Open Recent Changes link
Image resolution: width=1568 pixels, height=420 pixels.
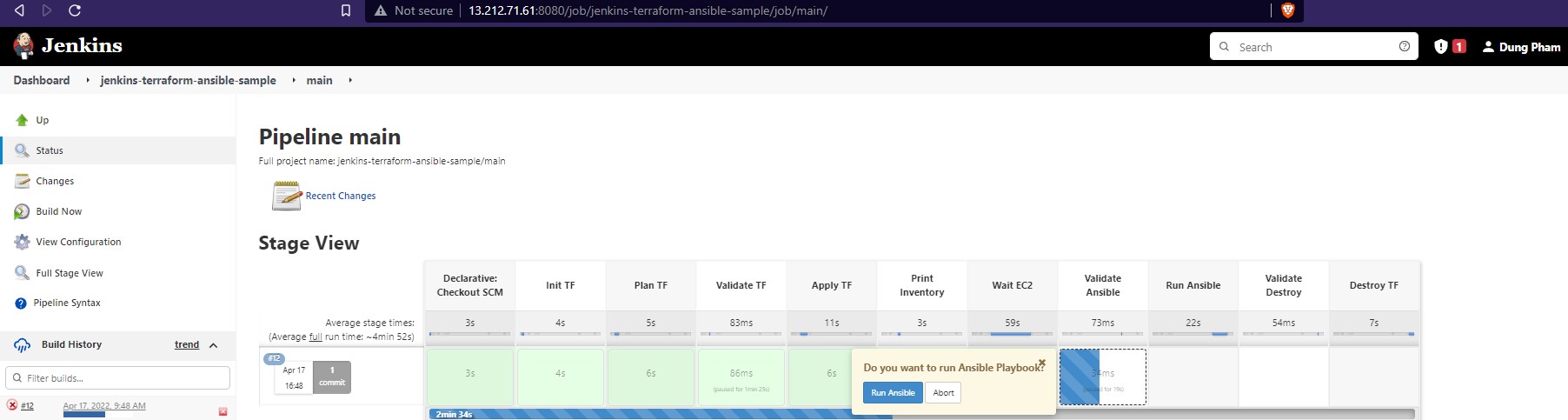tap(341, 196)
